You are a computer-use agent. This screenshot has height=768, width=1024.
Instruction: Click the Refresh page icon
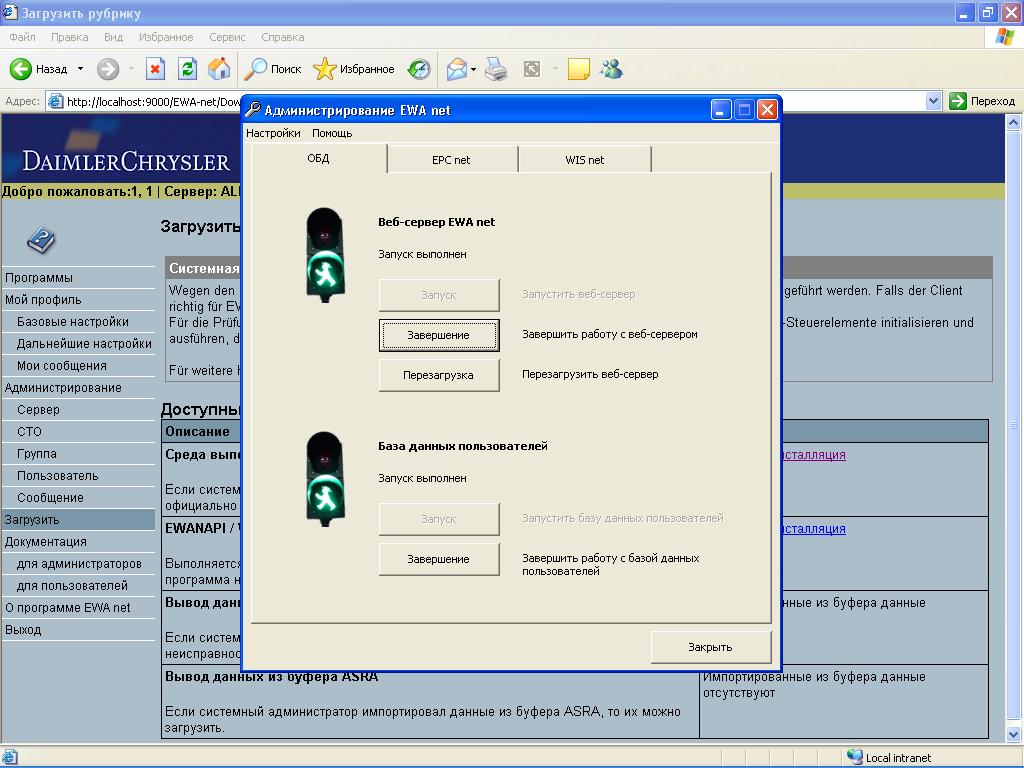point(187,69)
